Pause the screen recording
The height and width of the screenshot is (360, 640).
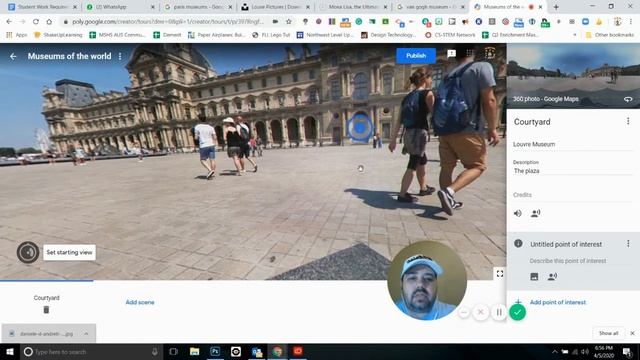click(x=499, y=313)
